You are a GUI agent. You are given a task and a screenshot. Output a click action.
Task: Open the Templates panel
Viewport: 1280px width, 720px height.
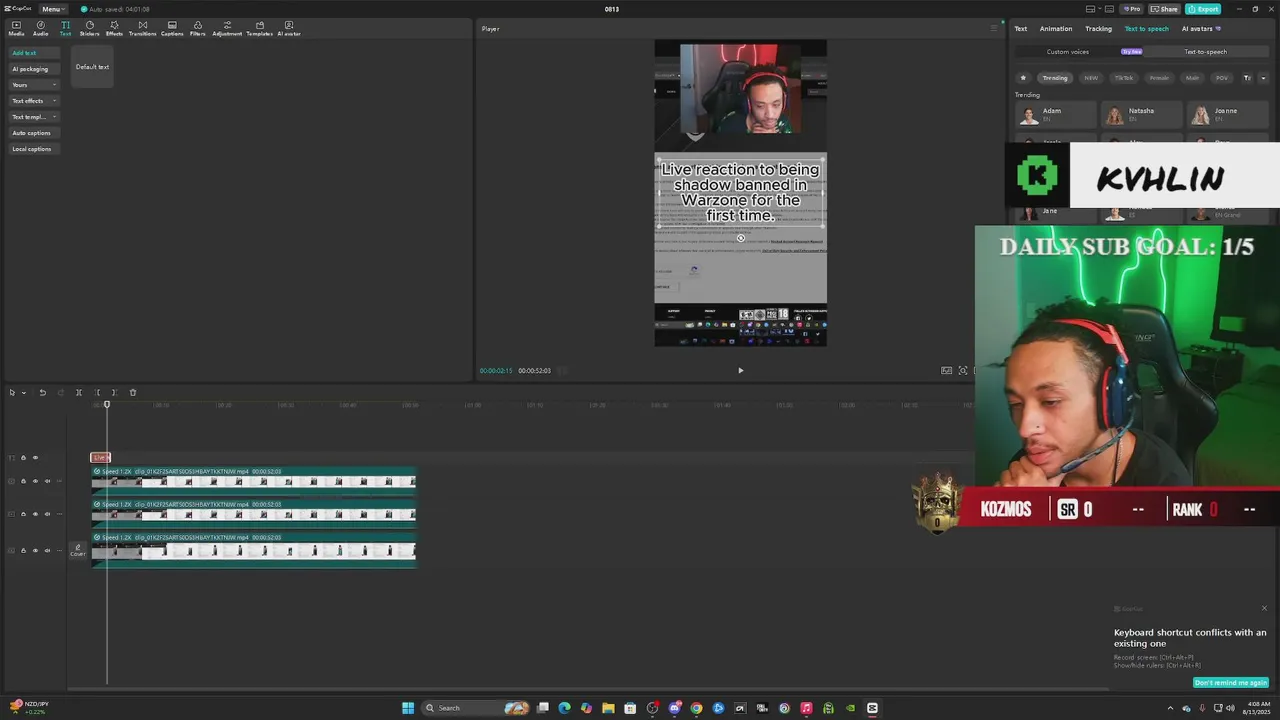pos(259,28)
